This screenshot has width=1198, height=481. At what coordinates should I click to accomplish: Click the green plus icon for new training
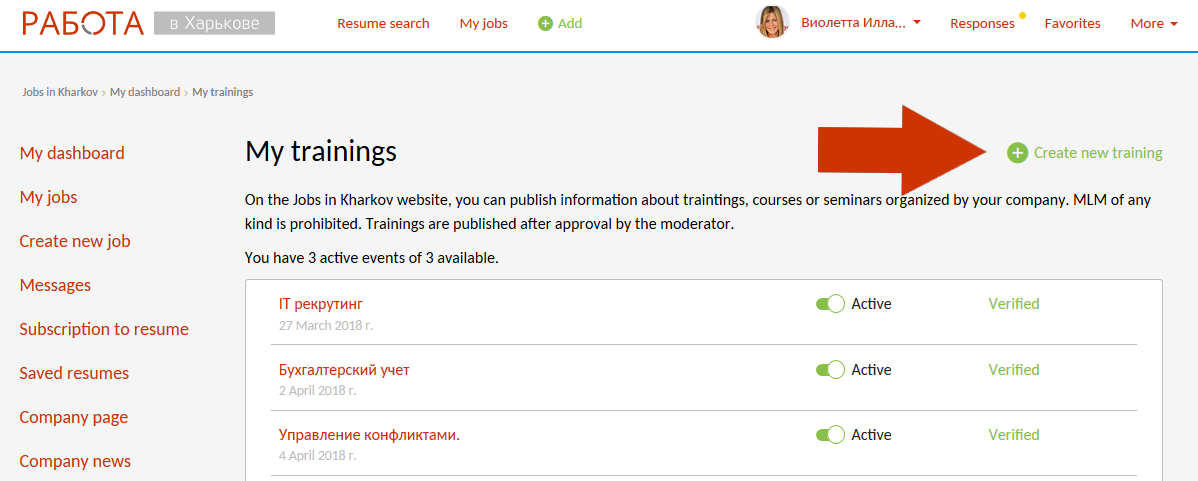coord(1017,153)
